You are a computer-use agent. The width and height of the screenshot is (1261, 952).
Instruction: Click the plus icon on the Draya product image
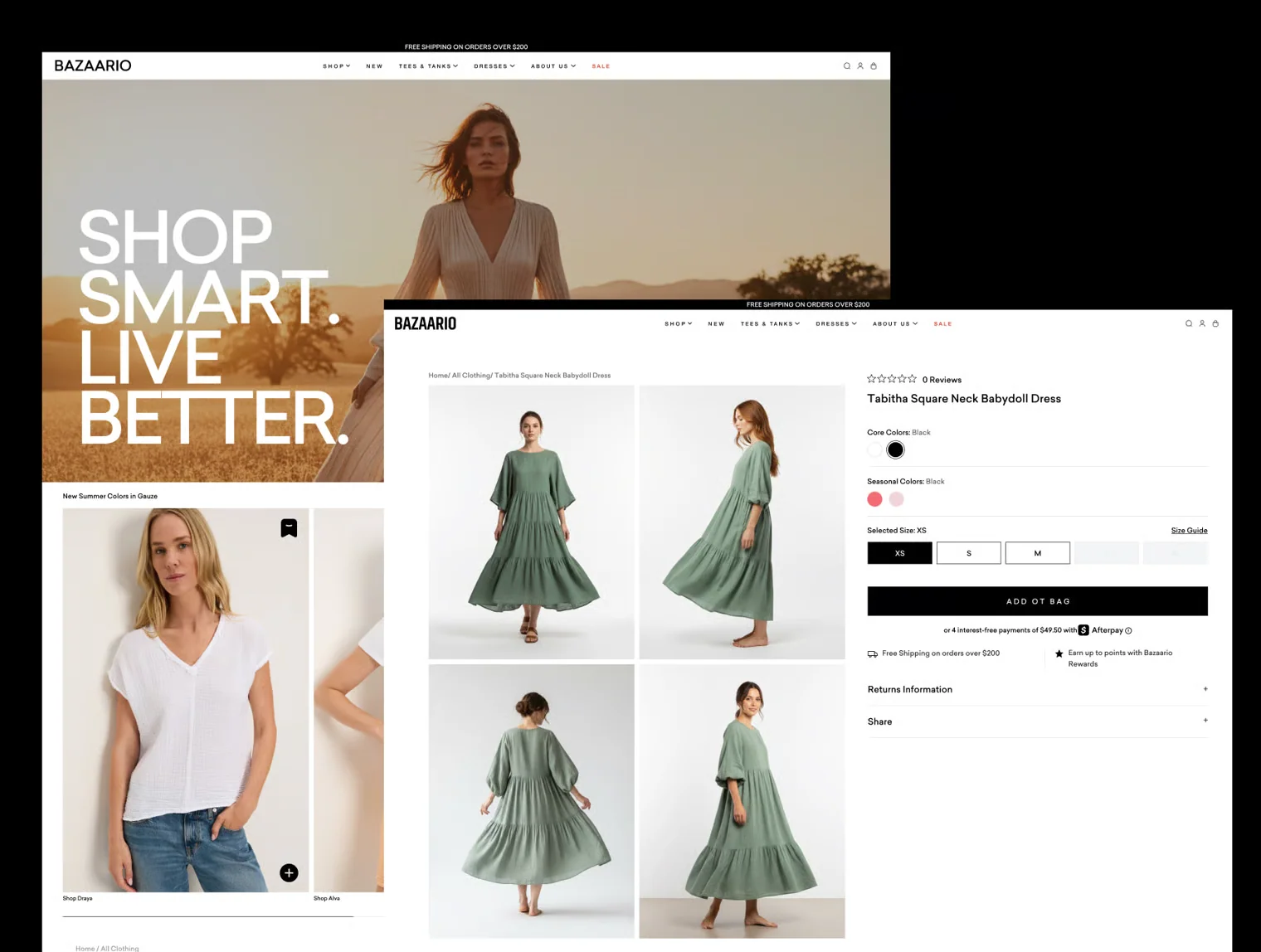(x=289, y=872)
